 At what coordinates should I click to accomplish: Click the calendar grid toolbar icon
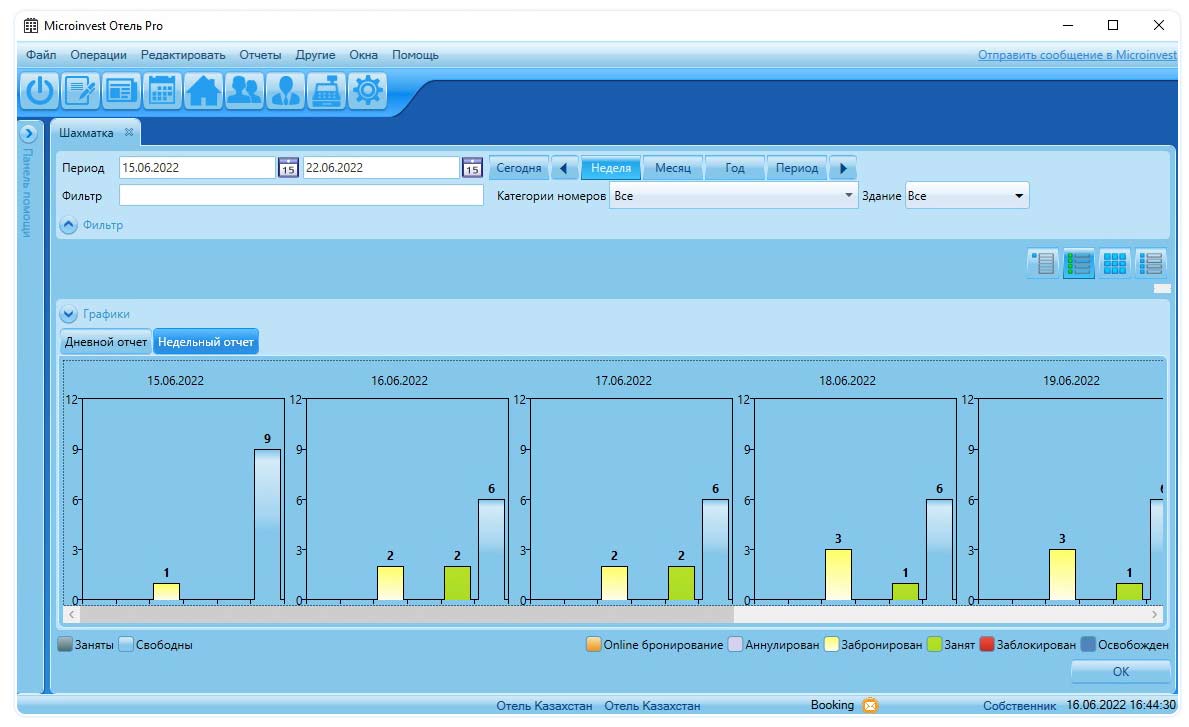pyautogui.click(x=162, y=91)
